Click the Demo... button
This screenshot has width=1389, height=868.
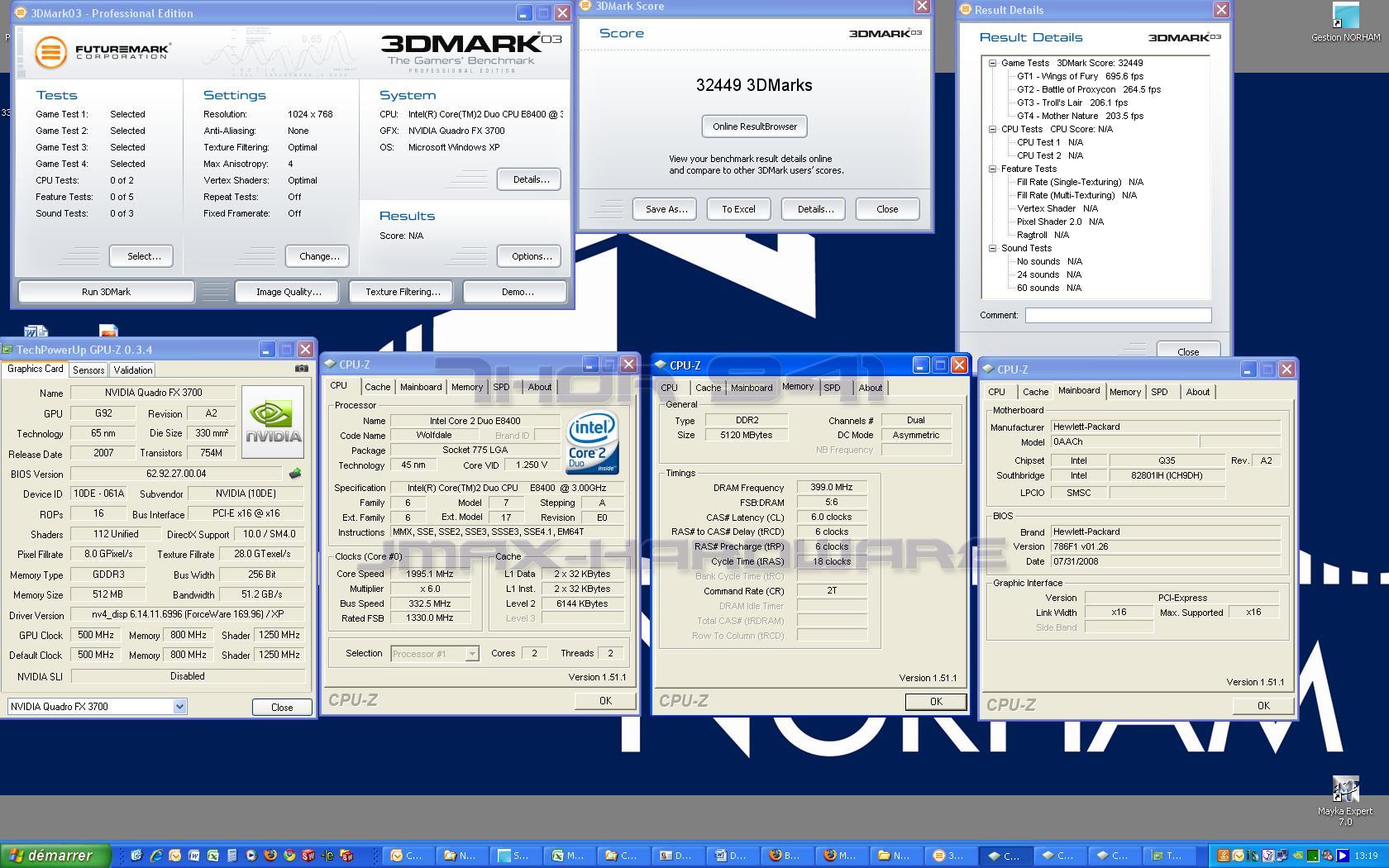517,292
